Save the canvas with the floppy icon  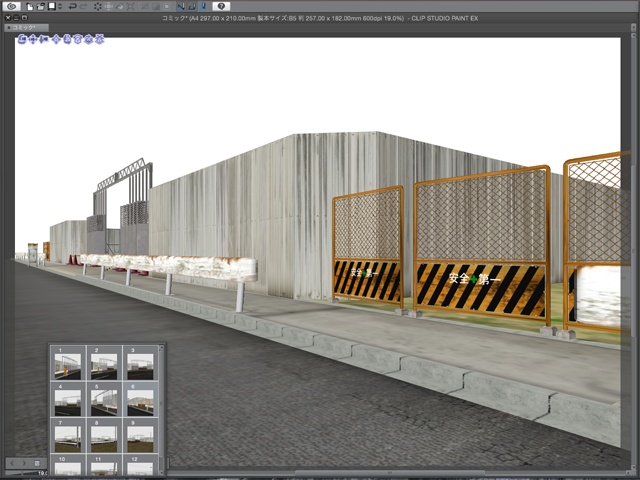(x=52, y=7)
